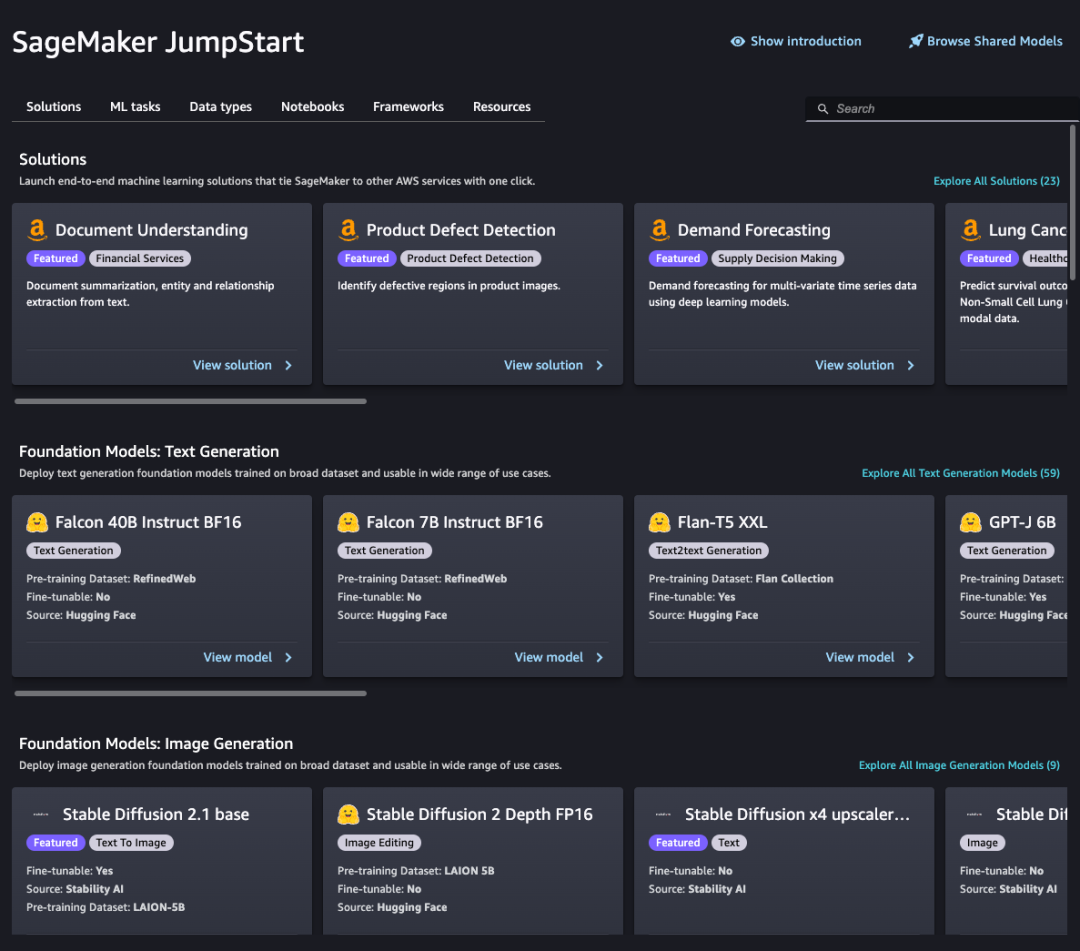The width and height of the screenshot is (1080, 951).
Task: View model for Flan-T5 XXL
Action: point(860,658)
